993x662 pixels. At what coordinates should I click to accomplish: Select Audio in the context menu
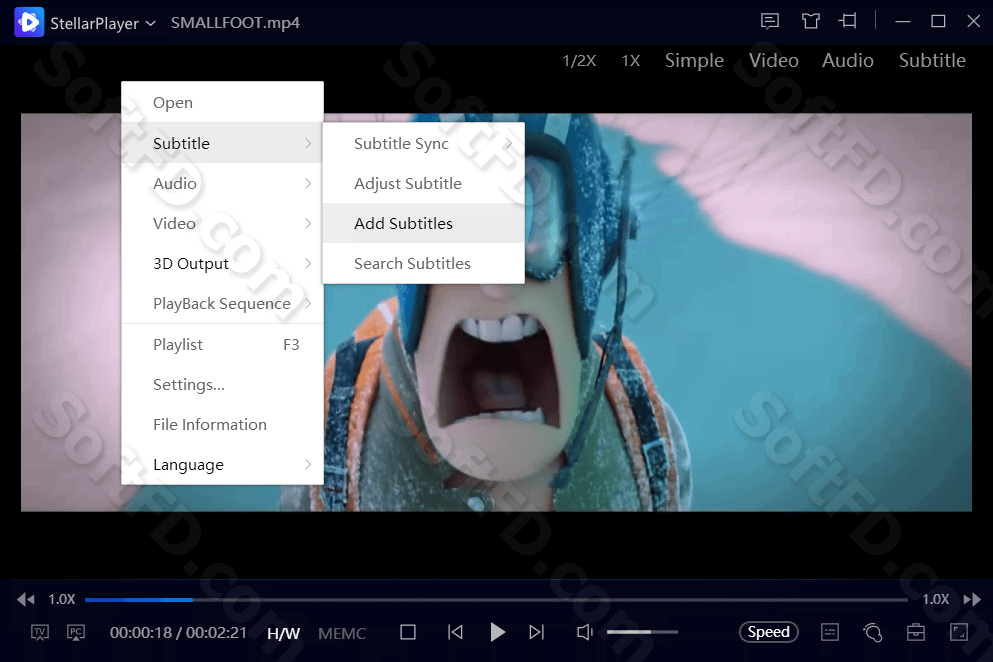pyautogui.click(x=222, y=183)
